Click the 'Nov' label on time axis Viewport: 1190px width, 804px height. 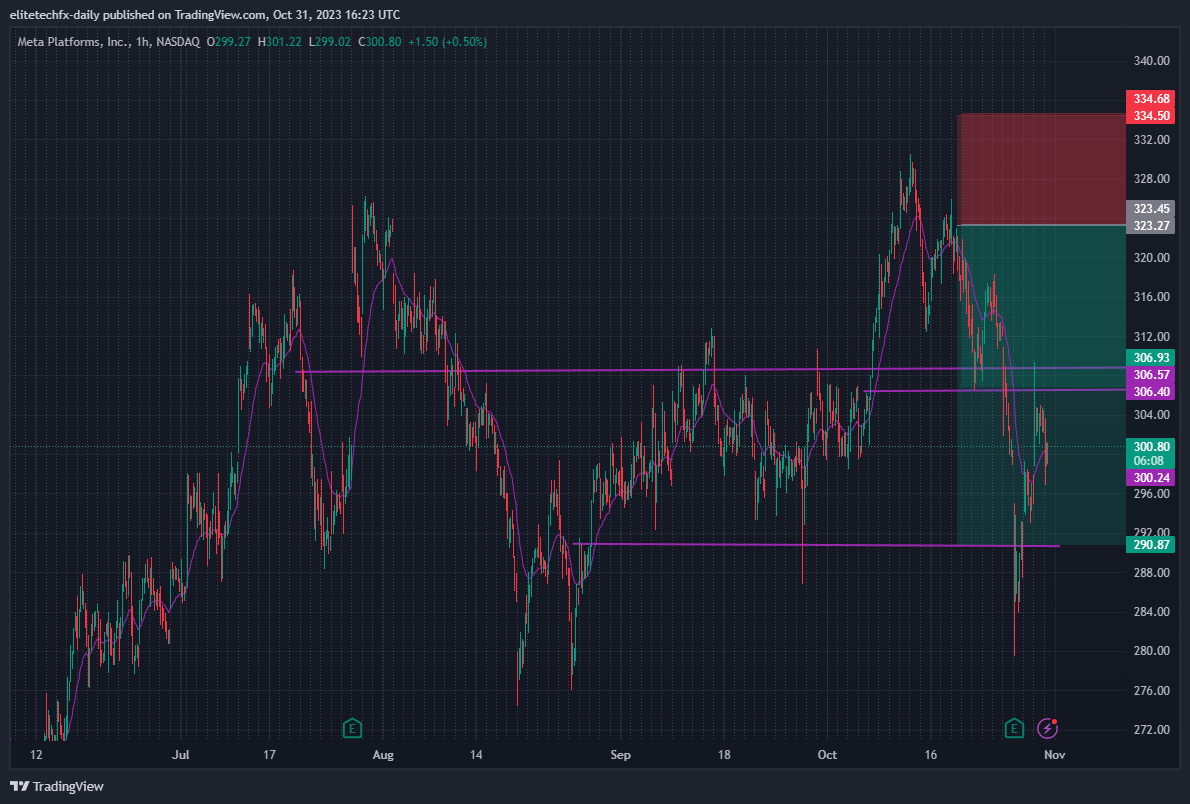(x=1054, y=755)
